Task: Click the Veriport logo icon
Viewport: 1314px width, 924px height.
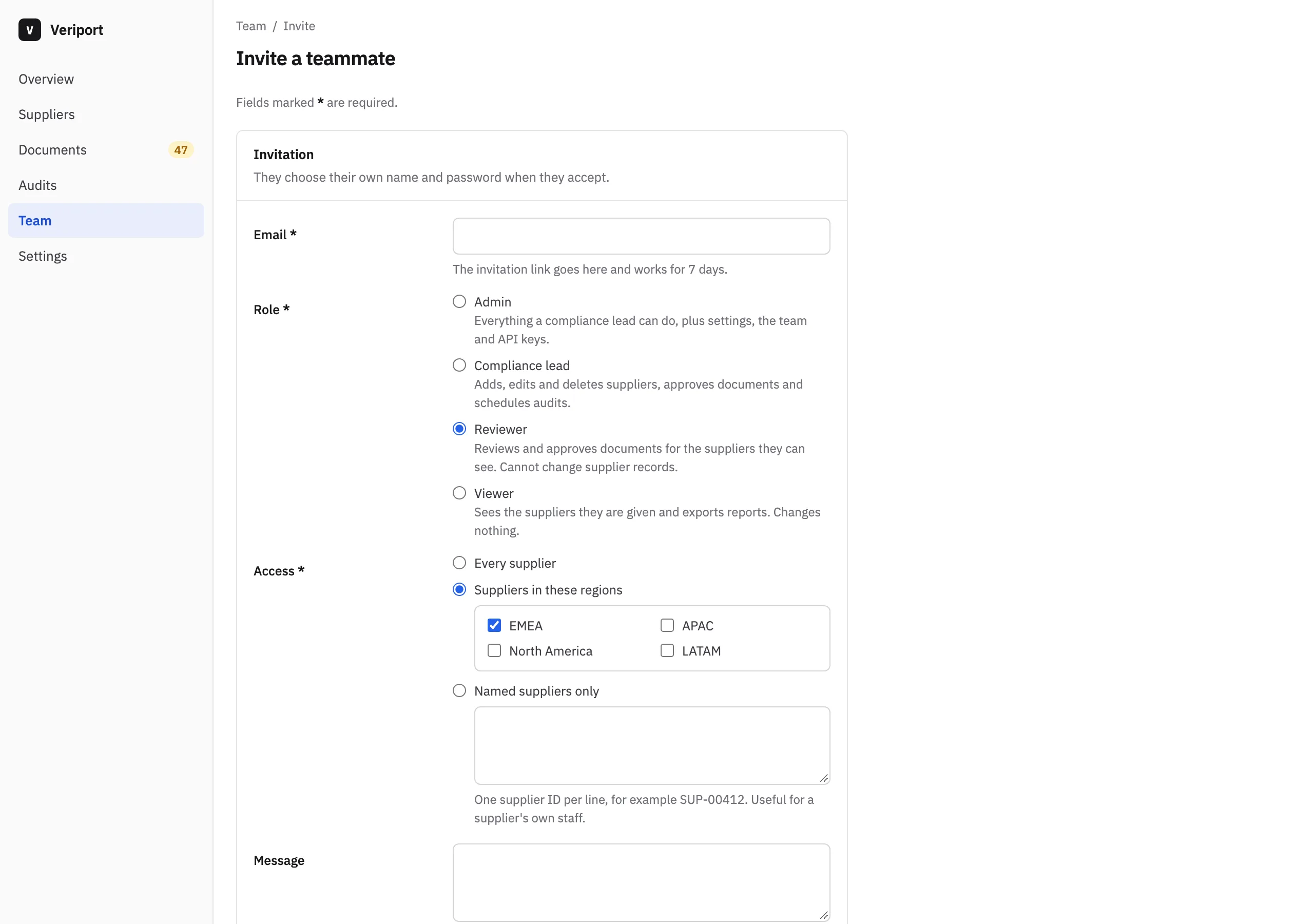Action: click(x=30, y=30)
